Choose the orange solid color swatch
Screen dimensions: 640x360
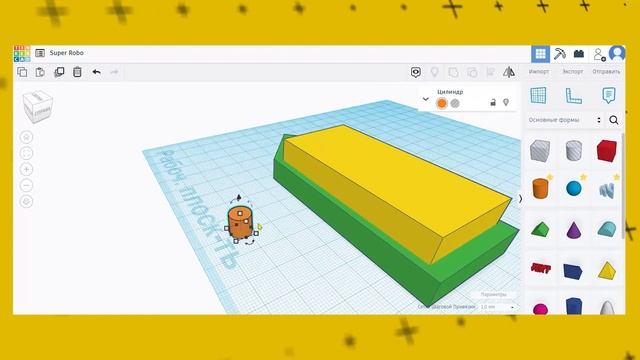click(x=442, y=103)
